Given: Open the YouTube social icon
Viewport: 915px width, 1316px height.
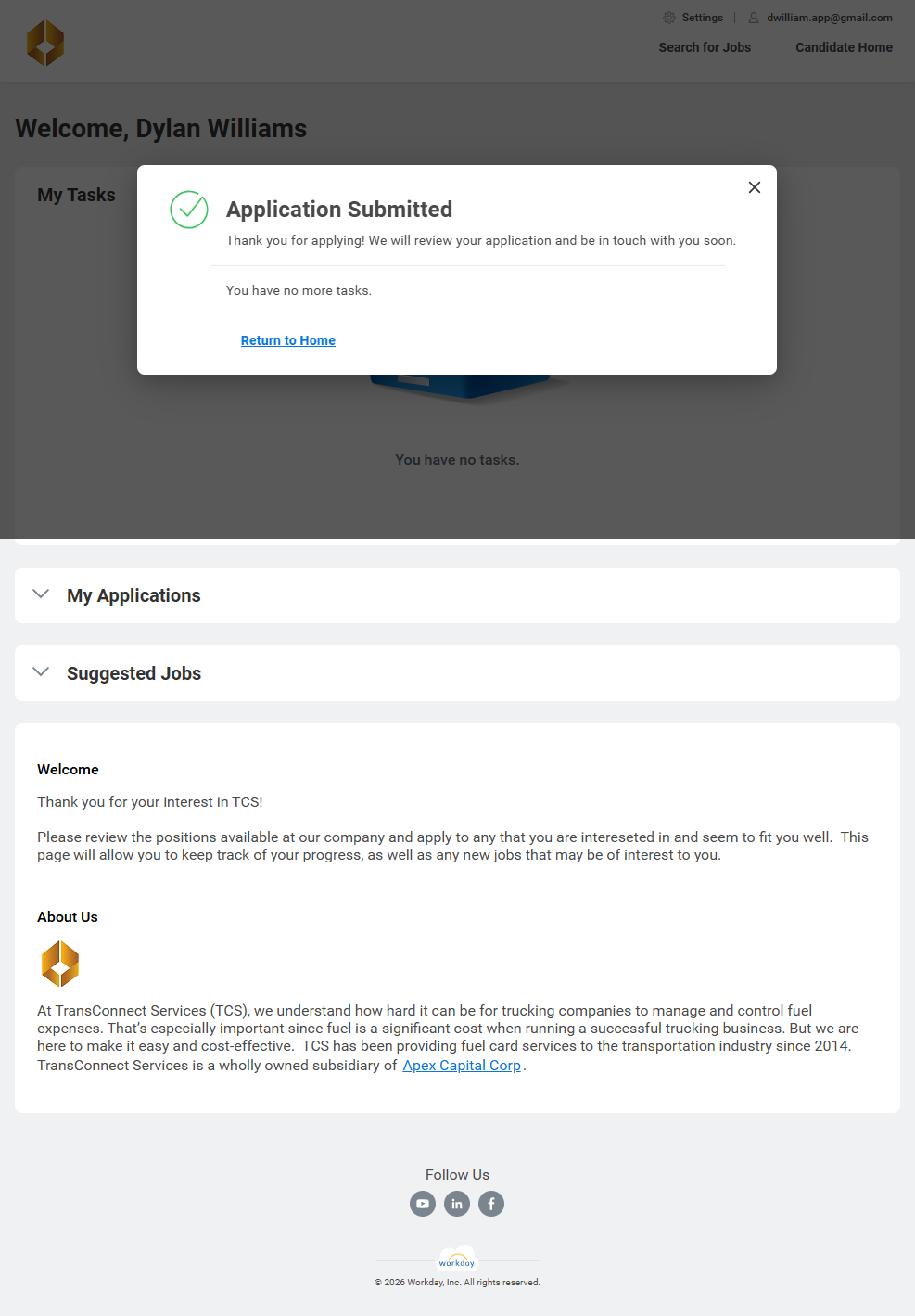Looking at the screenshot, I should coord(423,1204).
